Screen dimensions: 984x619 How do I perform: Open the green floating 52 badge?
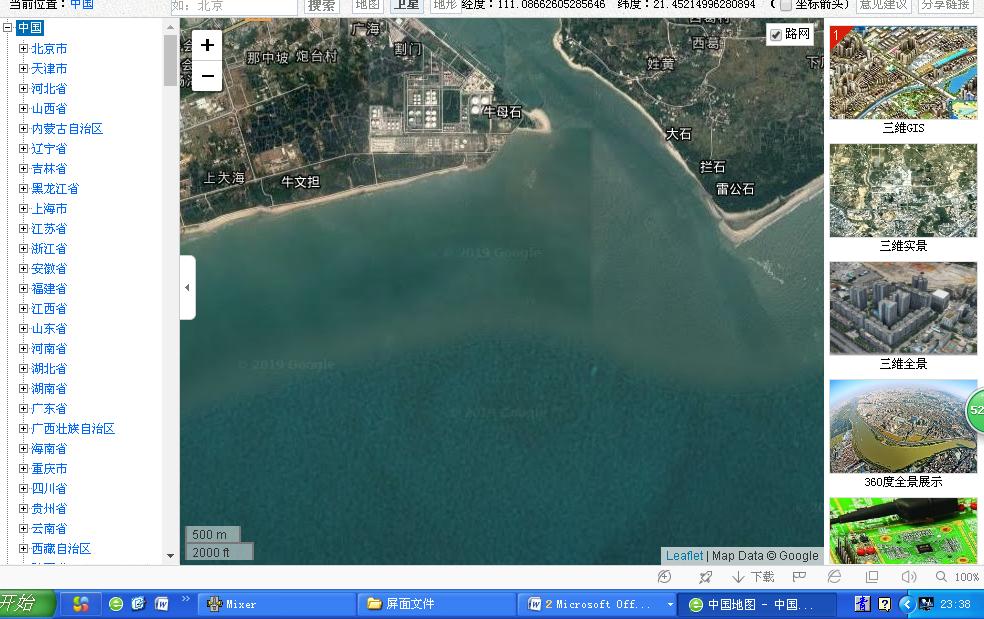click(976, 410)
